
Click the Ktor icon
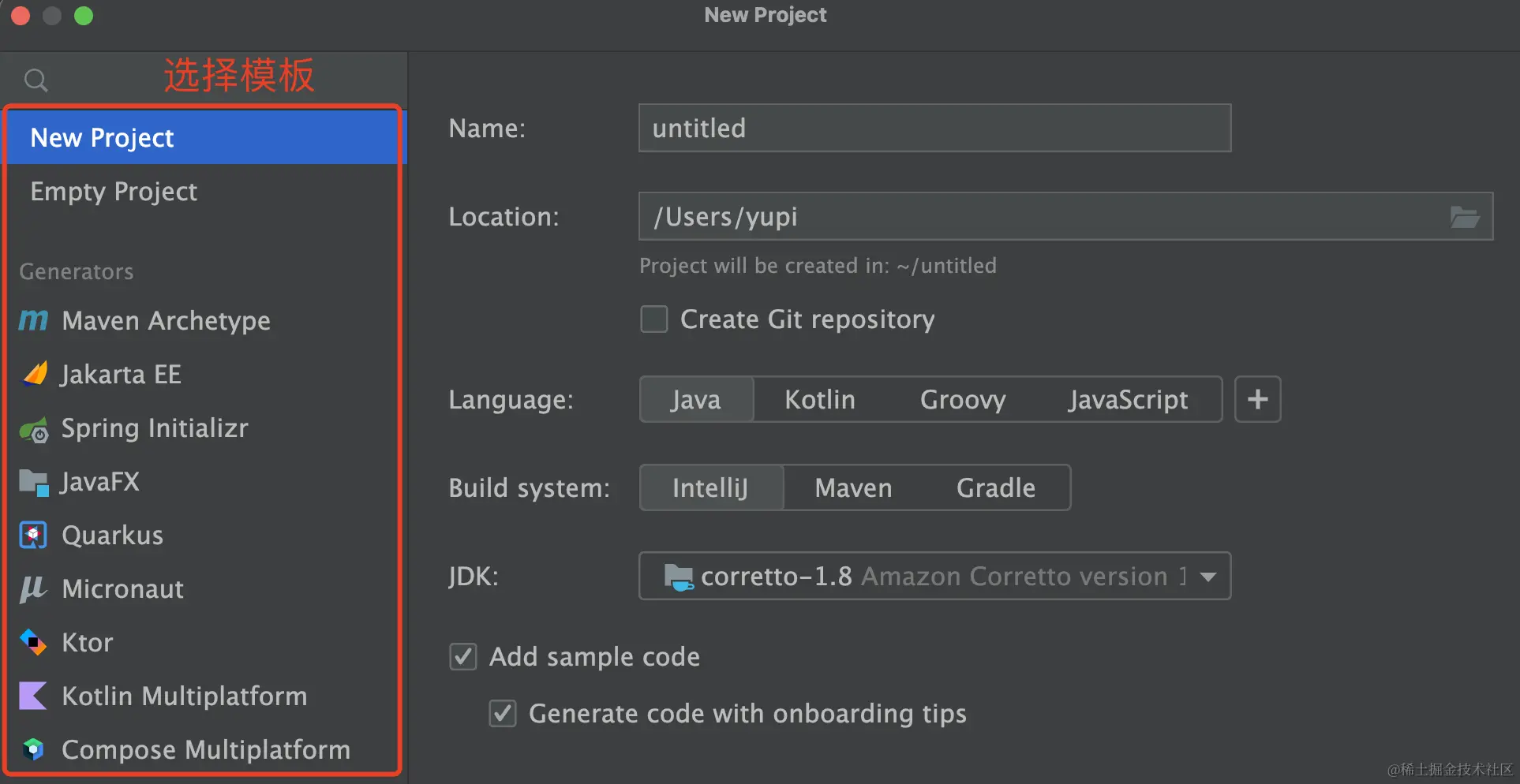(33, 642)
